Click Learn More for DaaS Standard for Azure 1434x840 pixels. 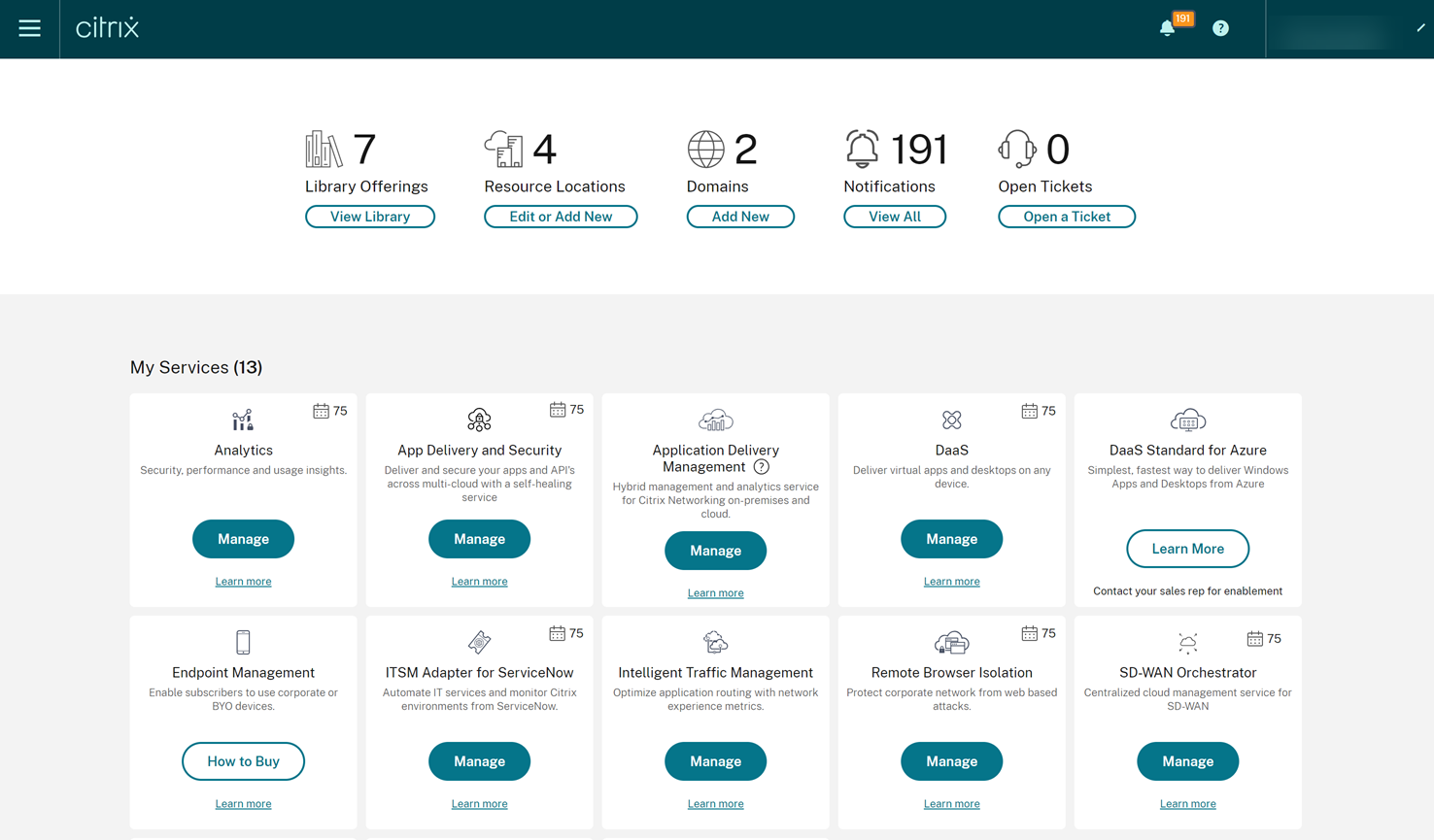pos(1187,549)
